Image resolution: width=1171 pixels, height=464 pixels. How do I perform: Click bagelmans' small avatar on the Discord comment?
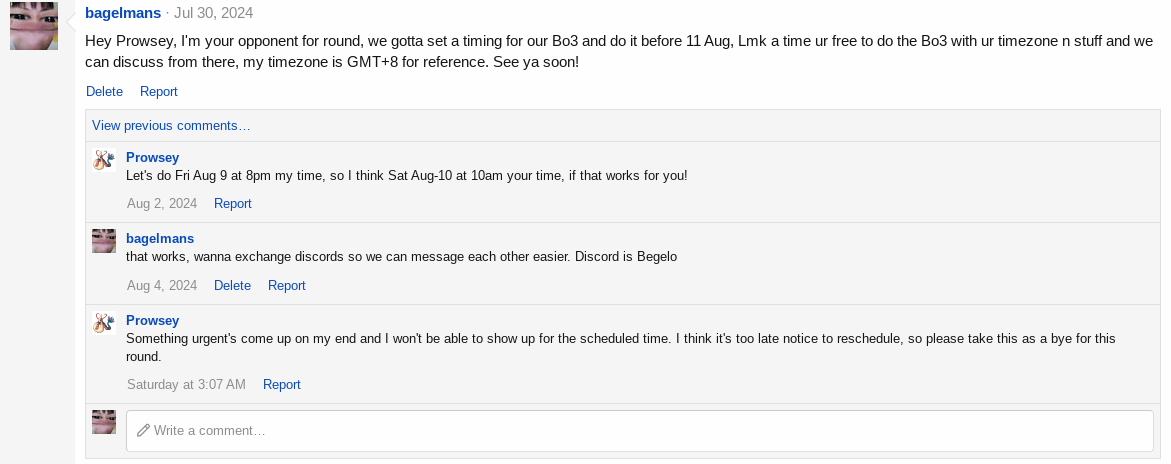coord(104,241)
